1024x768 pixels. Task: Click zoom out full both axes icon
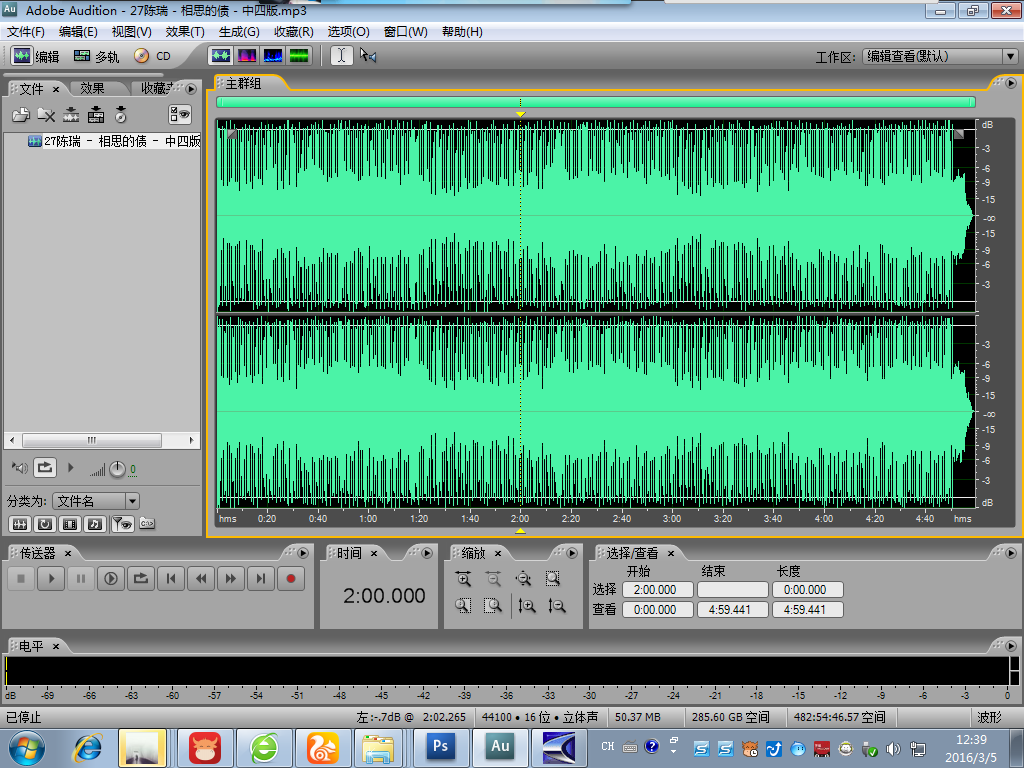(523, 579)
